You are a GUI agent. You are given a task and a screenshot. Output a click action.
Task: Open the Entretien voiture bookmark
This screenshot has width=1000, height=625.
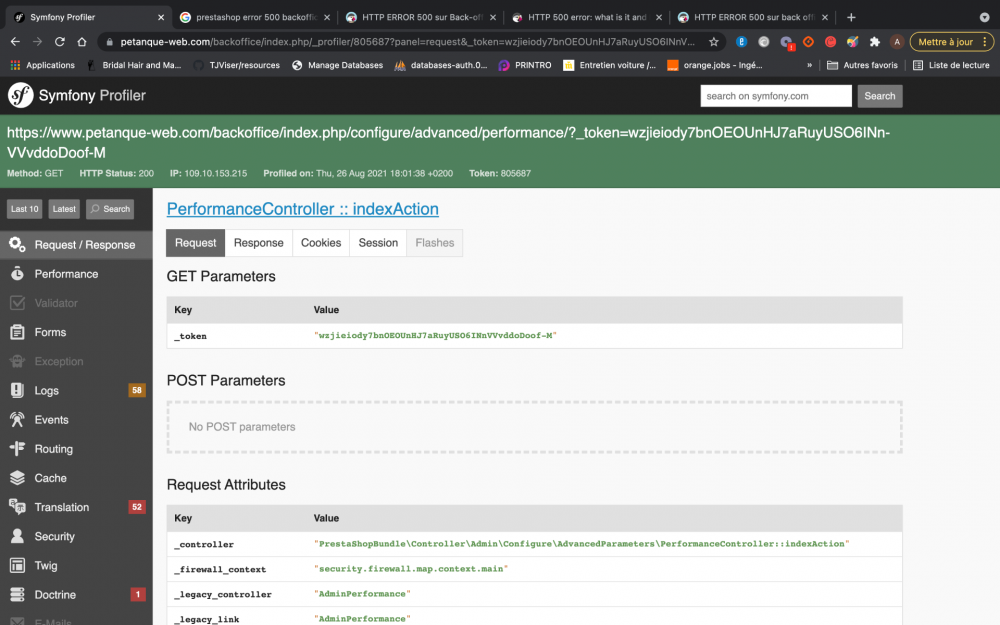point(610,65)
